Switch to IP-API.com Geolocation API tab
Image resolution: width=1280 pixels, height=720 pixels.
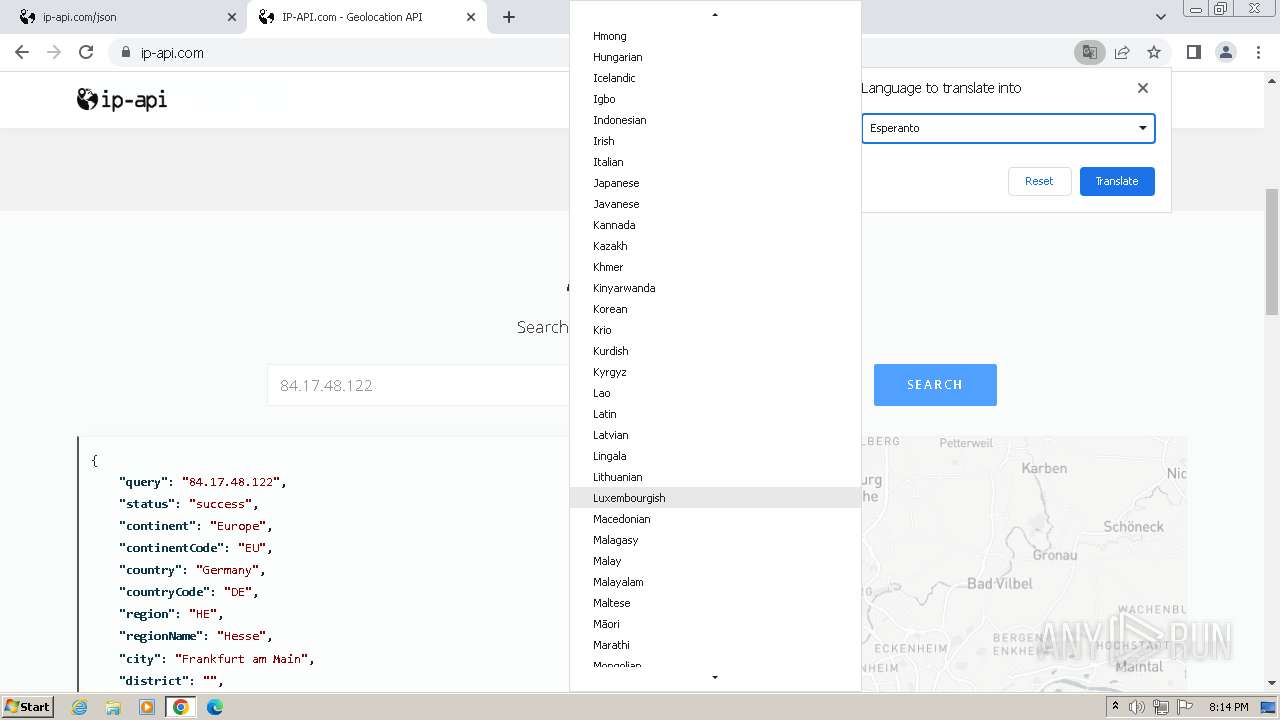pos(367,17)
